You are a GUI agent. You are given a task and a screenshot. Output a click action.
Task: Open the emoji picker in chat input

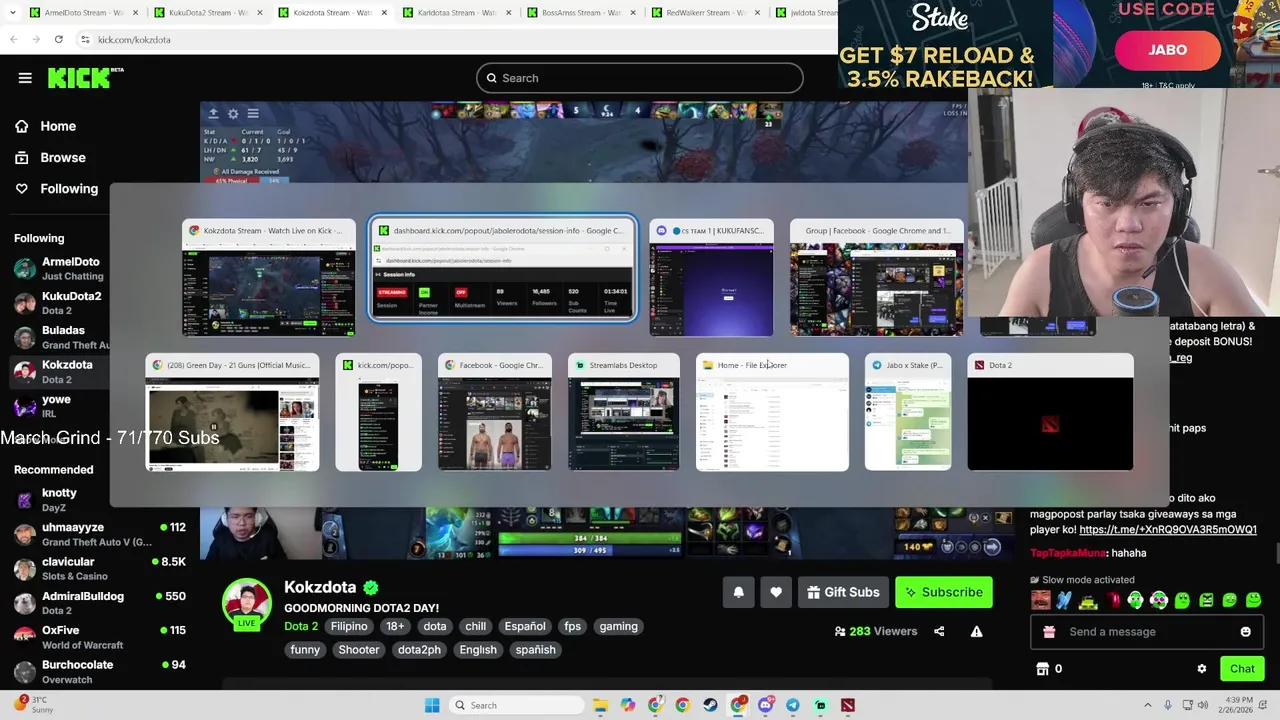tap(1245, 632)
